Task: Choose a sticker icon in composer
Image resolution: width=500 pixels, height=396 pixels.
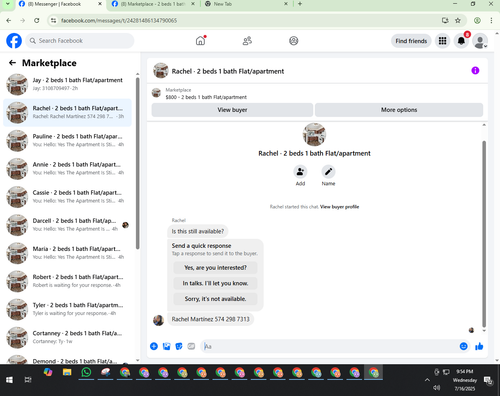Action: [x=179, y=346]
